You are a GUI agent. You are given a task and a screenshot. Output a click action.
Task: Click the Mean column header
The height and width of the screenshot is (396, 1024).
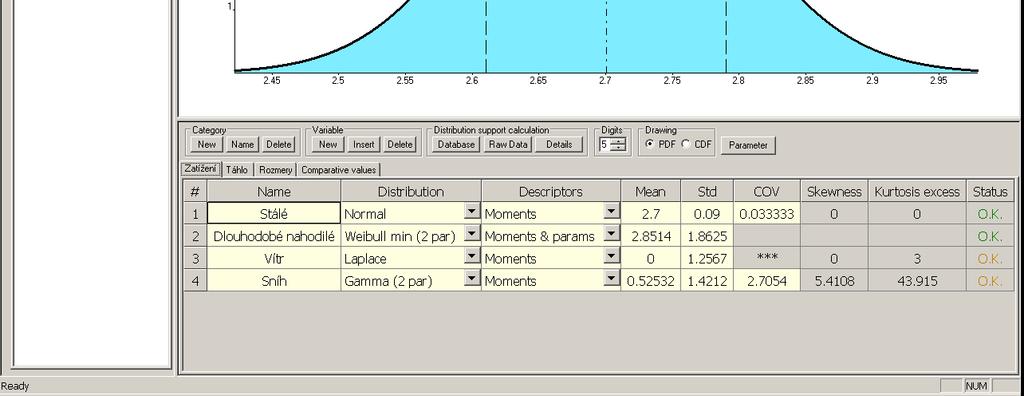(x=650, y=191)
